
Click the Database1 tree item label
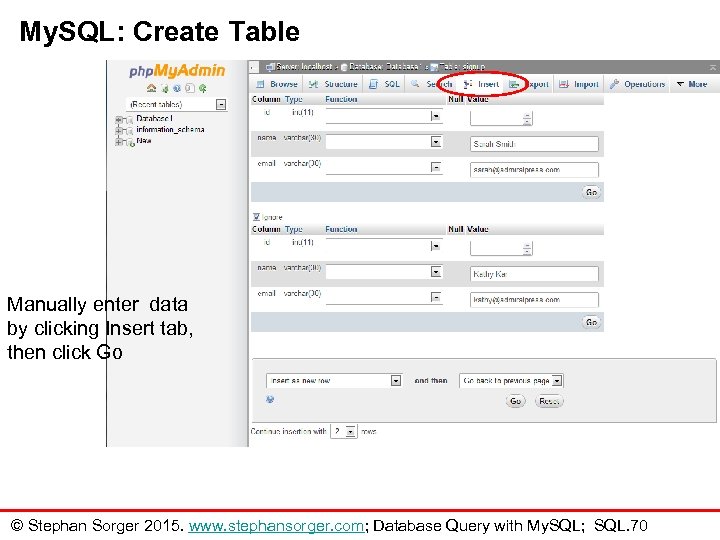[154, 118]
